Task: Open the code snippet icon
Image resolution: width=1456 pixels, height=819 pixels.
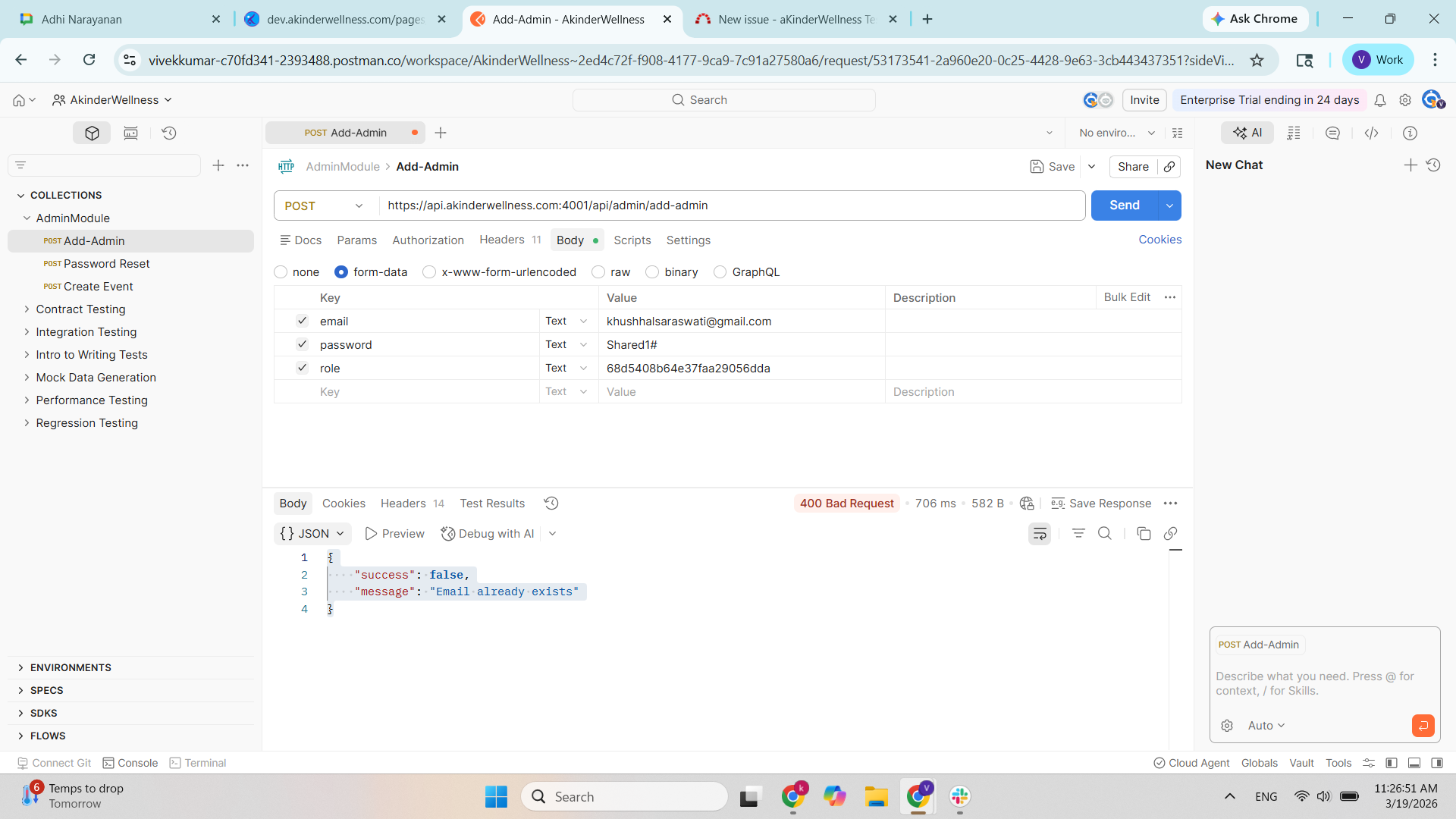Action: [1371, 133]
